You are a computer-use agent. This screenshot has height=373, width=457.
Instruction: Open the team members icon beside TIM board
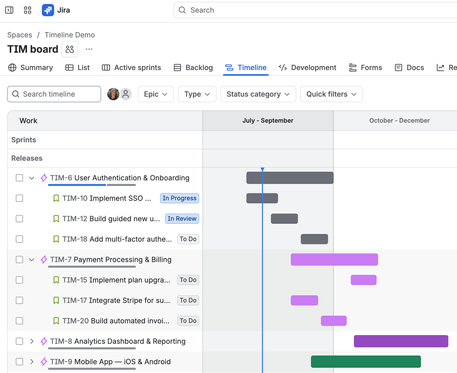pos(70,49)
